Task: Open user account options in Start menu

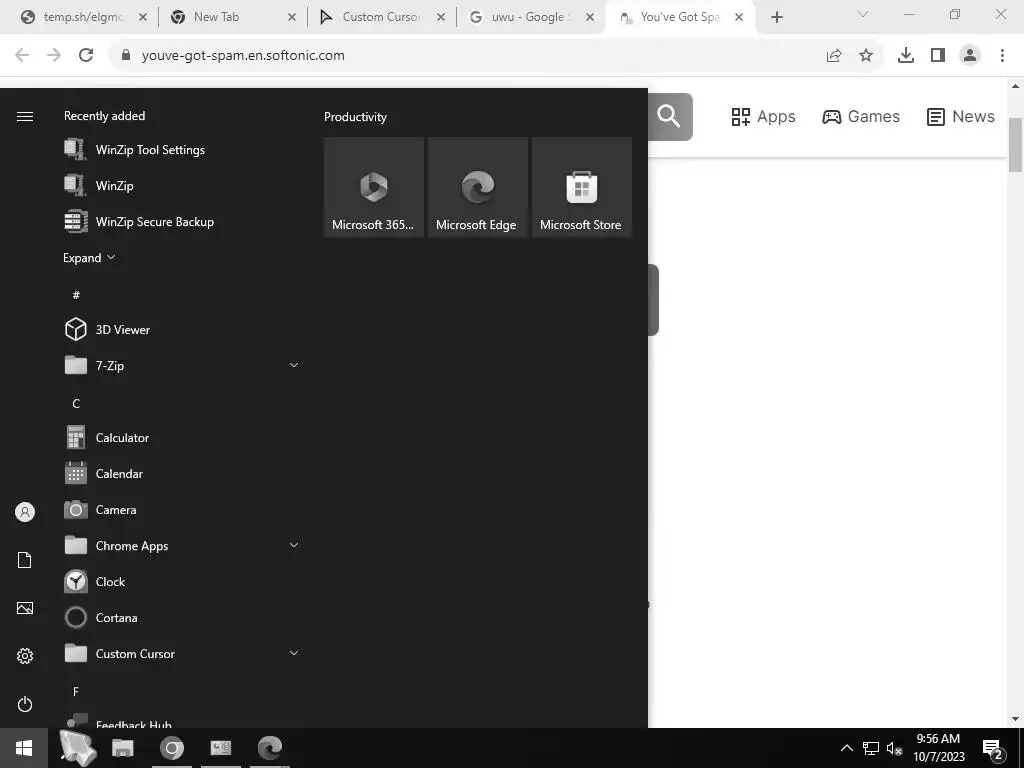Action: tap(25, 512)
